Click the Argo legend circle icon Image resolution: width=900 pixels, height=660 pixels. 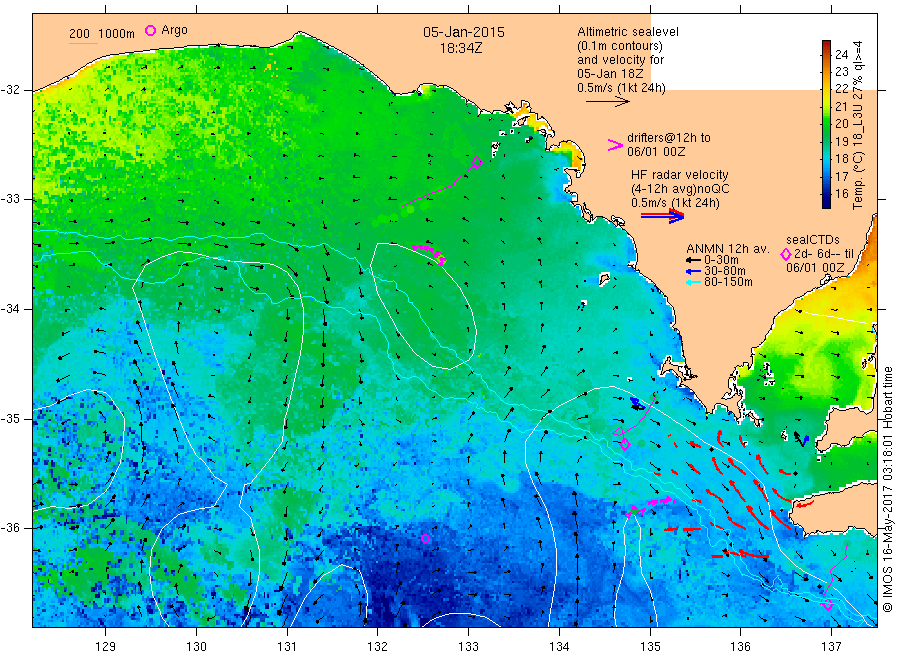[150, 30]
